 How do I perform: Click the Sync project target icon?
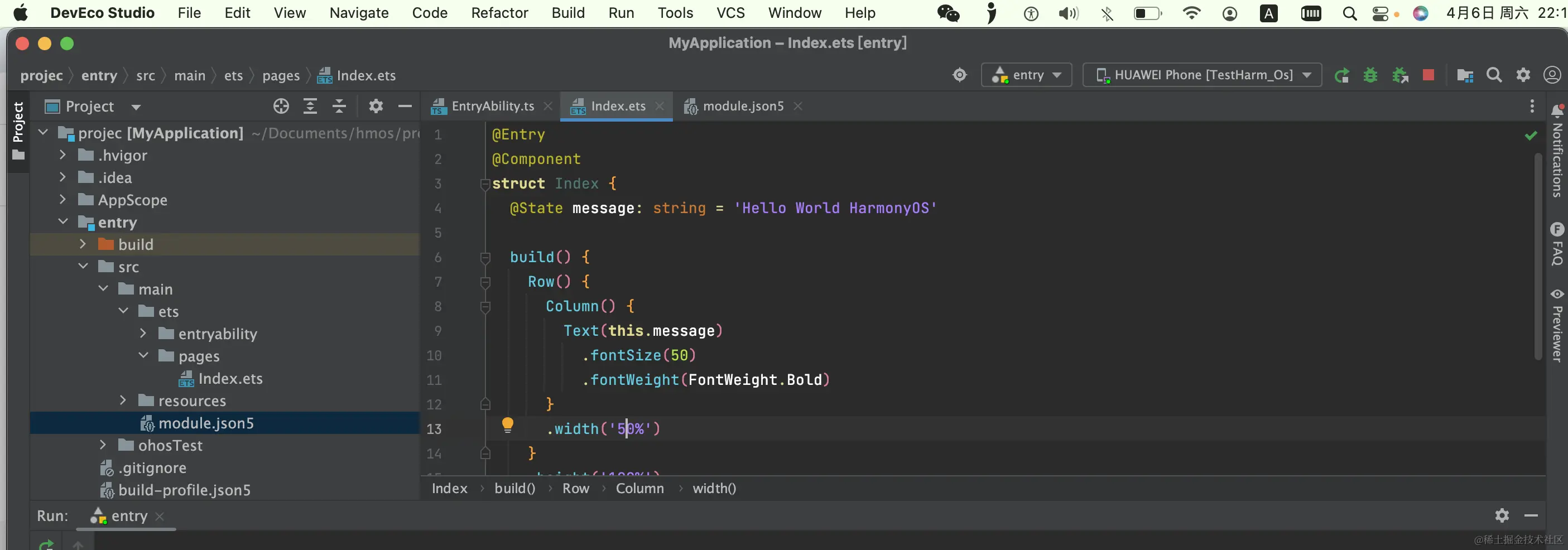click(959, 75)
